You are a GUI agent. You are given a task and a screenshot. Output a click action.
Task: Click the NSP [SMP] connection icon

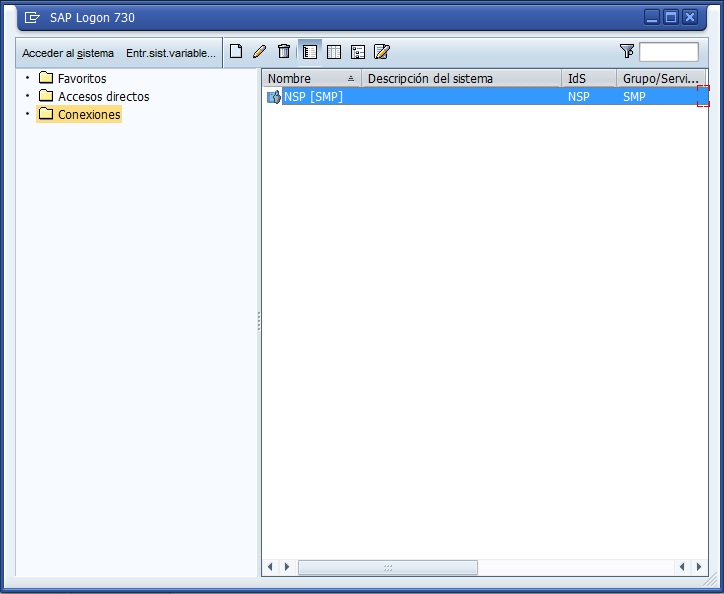pos(274,97)
